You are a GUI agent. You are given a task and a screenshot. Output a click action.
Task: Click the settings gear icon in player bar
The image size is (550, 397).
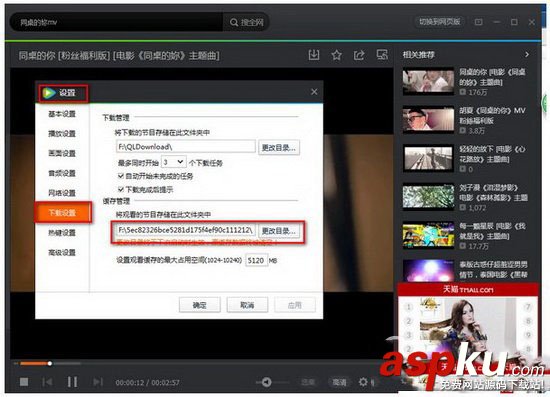pyautogui.click(x=363, y=382)
